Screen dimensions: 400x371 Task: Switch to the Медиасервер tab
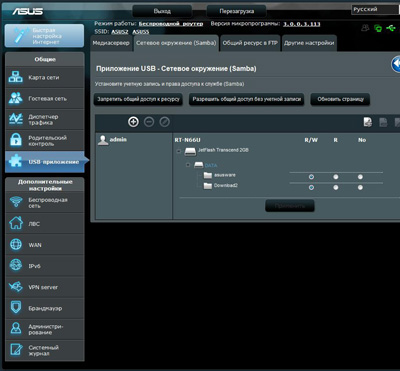pos(111,43)
